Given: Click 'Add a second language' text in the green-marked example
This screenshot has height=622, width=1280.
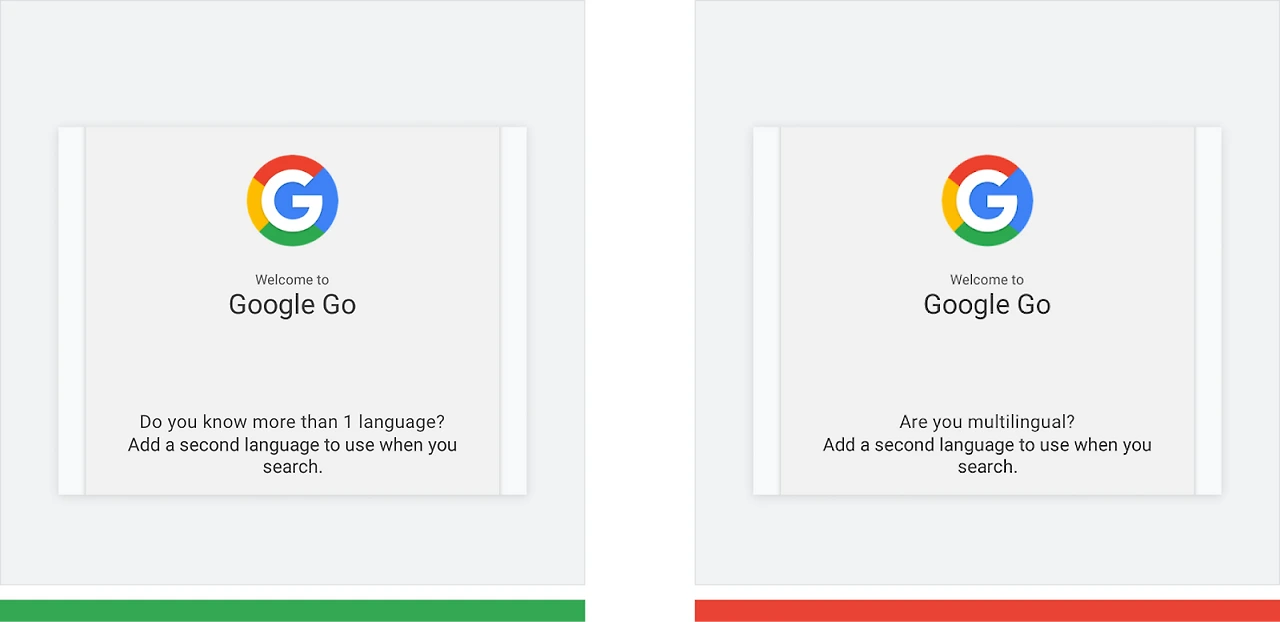Looking at the screenshot, I should (x=221, y=445).
